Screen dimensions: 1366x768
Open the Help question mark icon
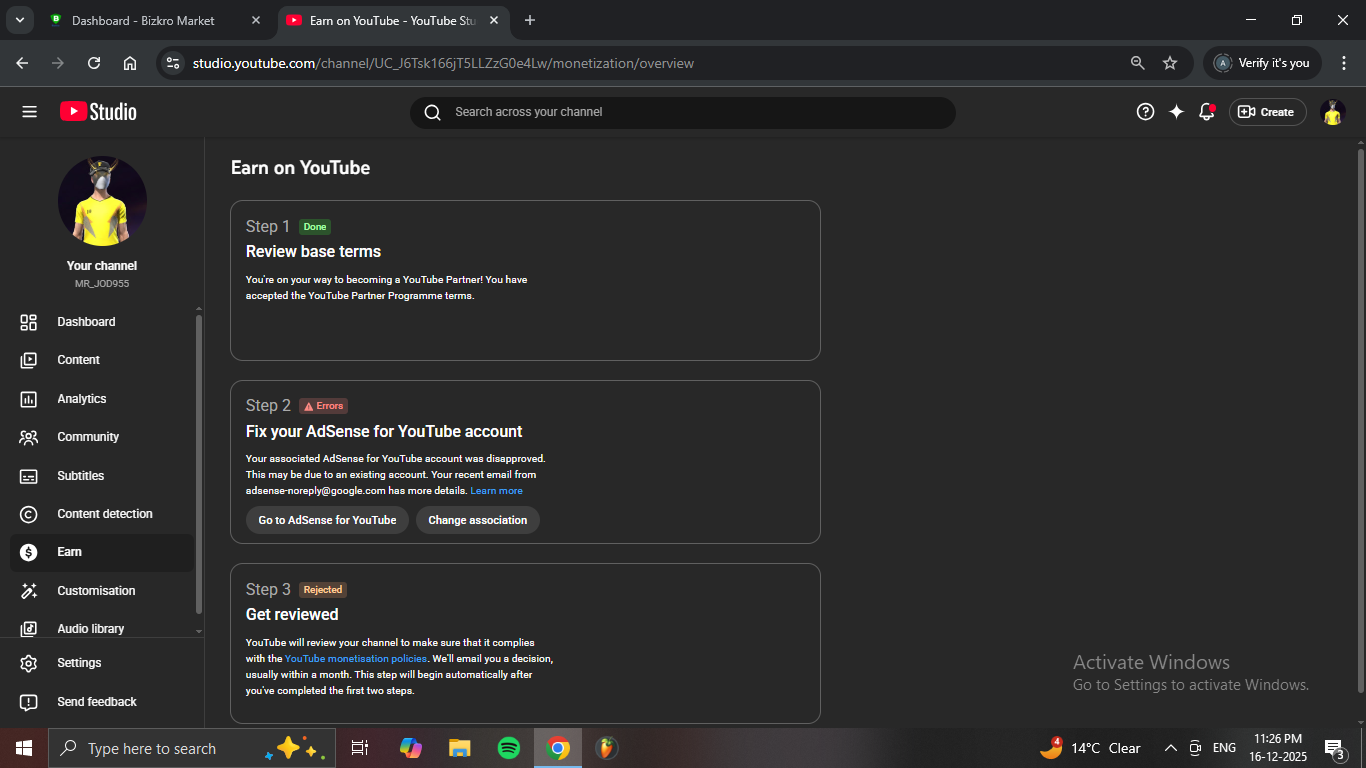pos(1145,112)
